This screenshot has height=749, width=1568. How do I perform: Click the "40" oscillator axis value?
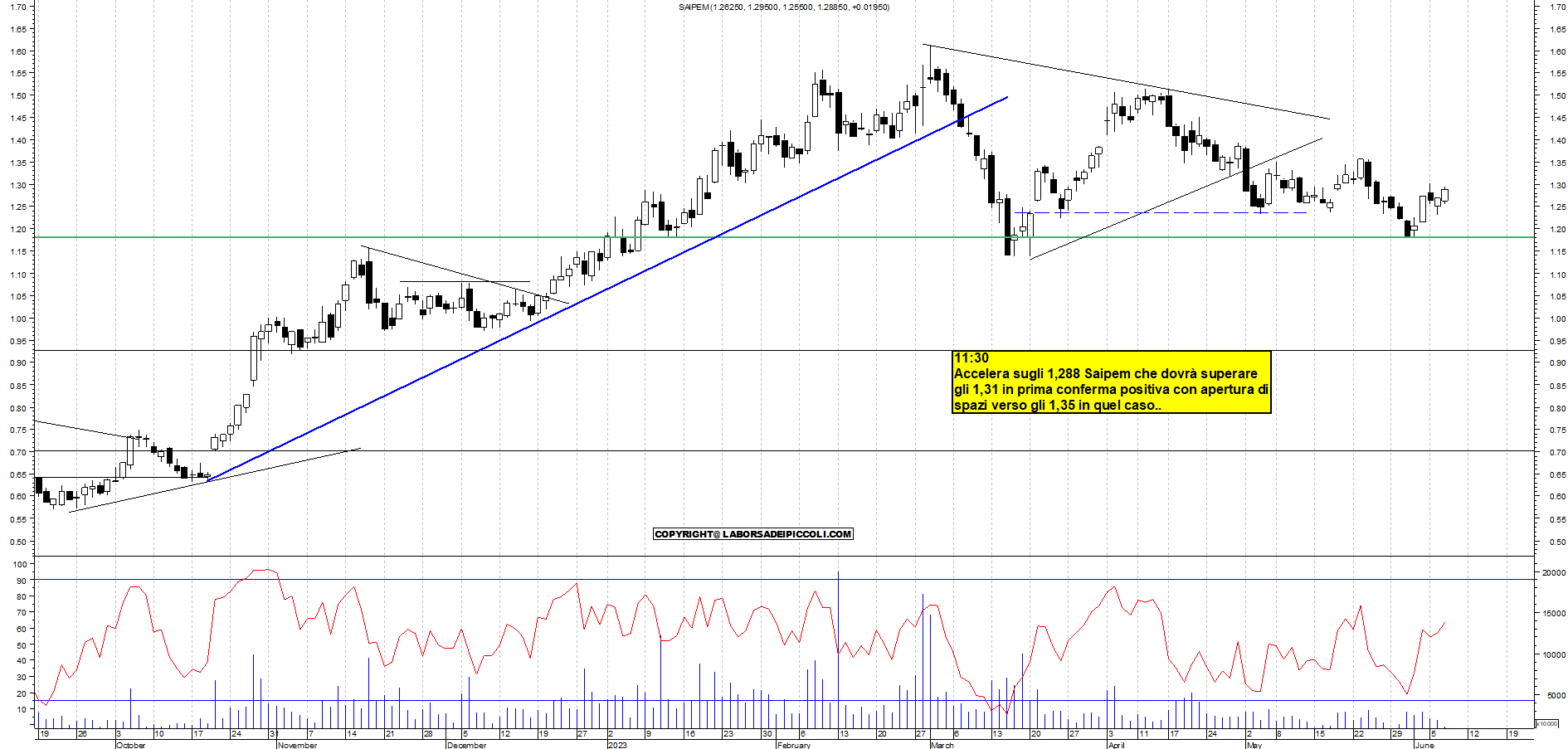(x=22, y=661)
